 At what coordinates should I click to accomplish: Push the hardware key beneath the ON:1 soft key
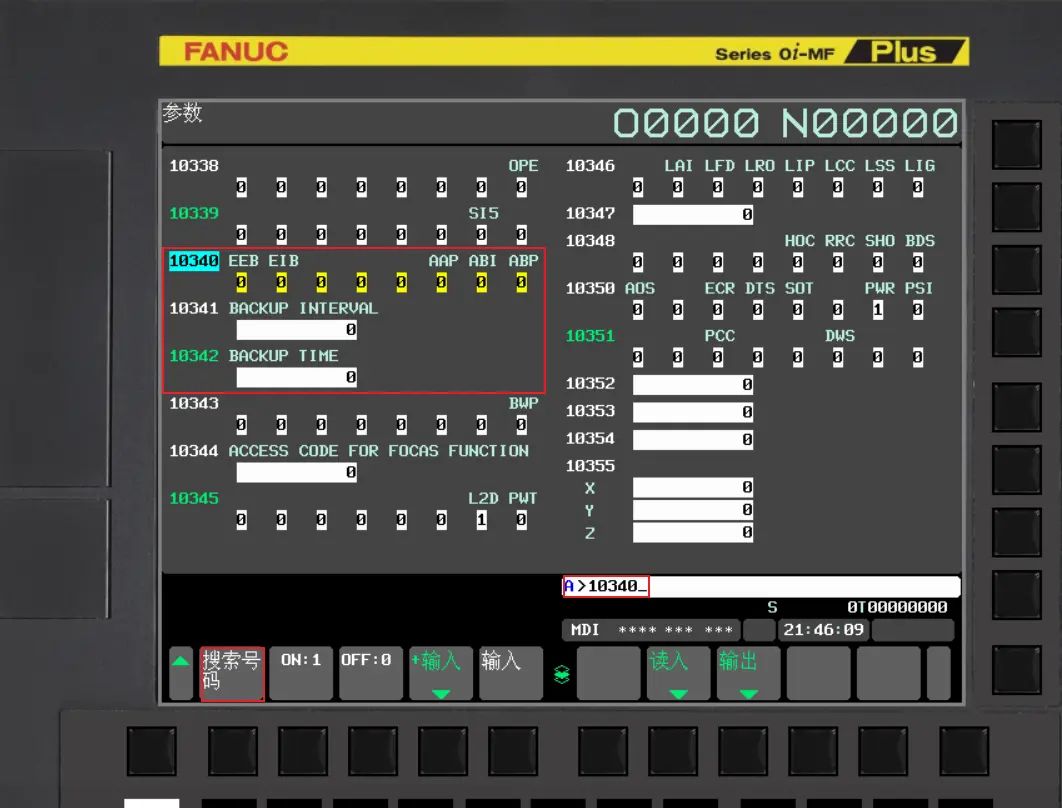pos(302,750)
